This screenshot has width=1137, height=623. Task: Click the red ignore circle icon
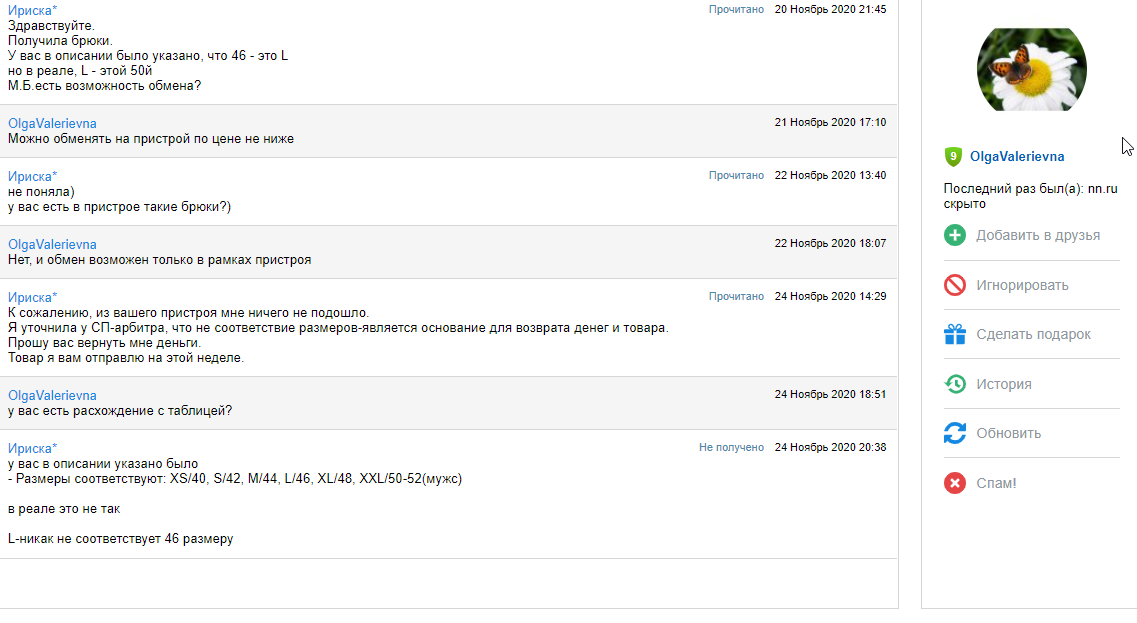tap(955, 285)
